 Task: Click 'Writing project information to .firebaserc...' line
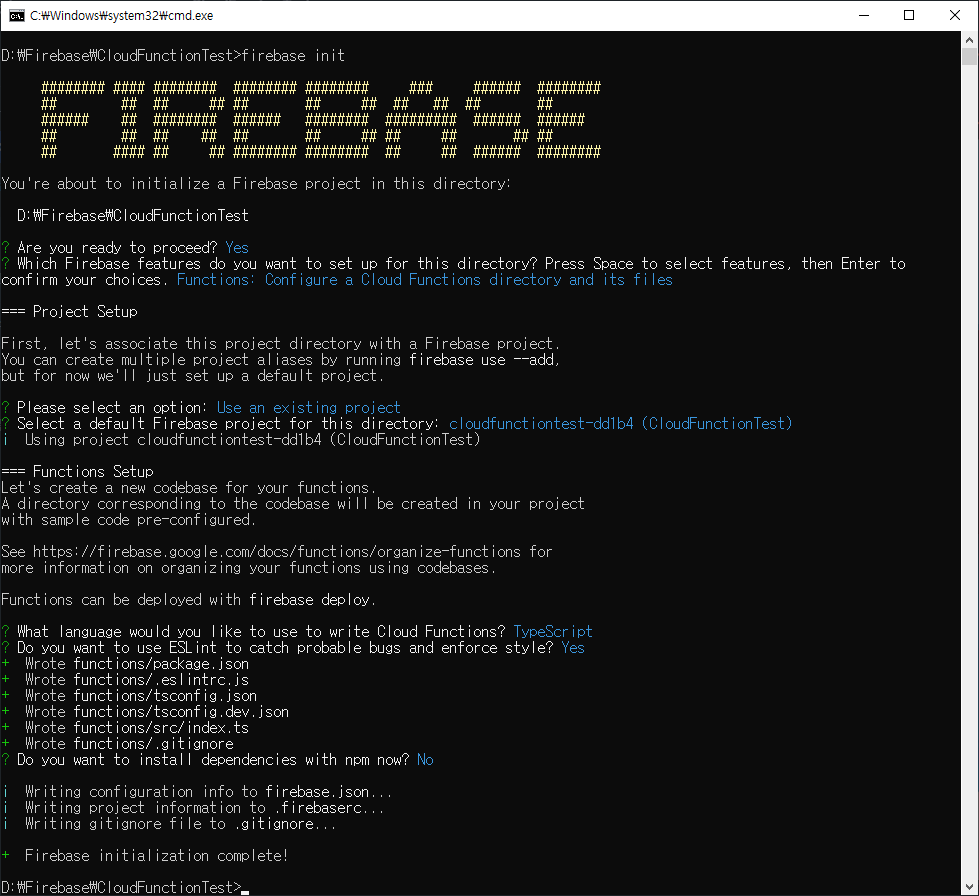(x=193, y=808)
